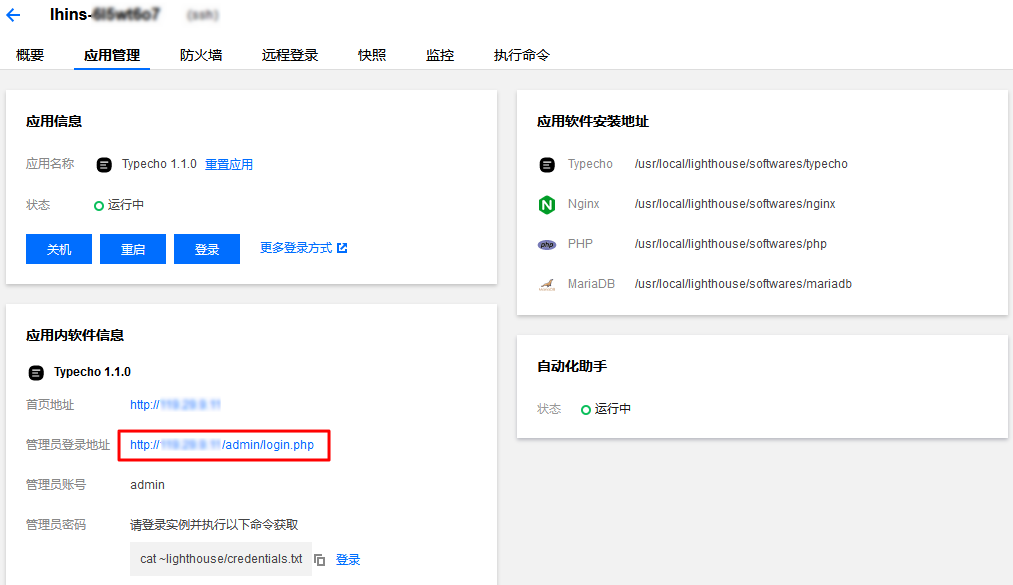The width and height of the screenshot is (1013, 585).
Task: Go to the 远程登录 tab
Action: [290, 55]
